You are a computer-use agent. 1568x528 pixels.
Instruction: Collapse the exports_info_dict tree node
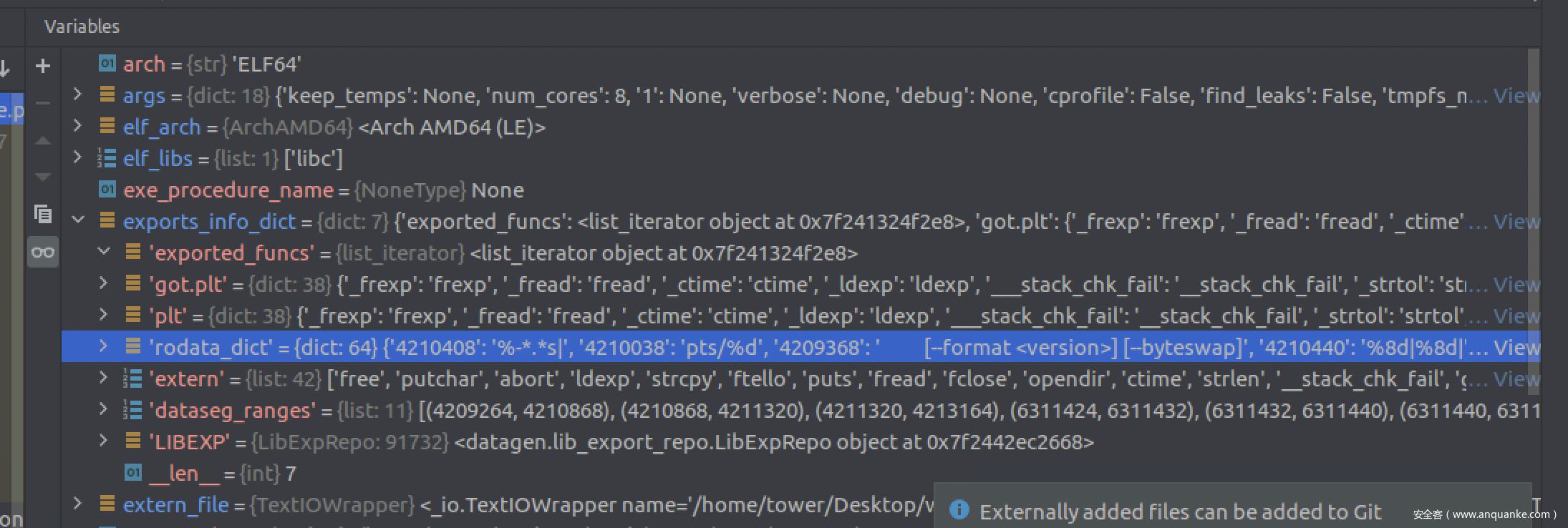pos(78,221)
